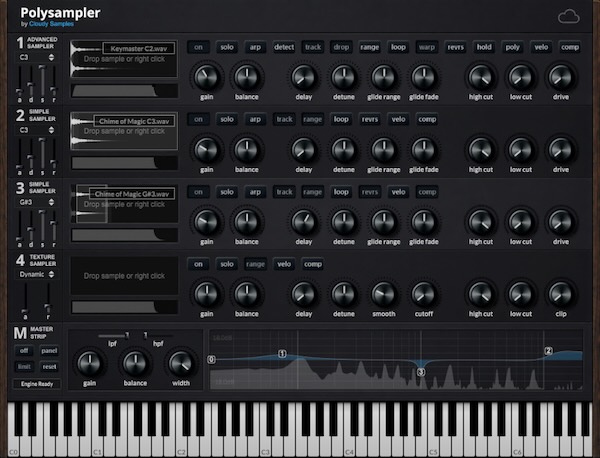600x458 pixels.
Task: Click sampler 2 attack envelope slider
Action: (19, 153)
